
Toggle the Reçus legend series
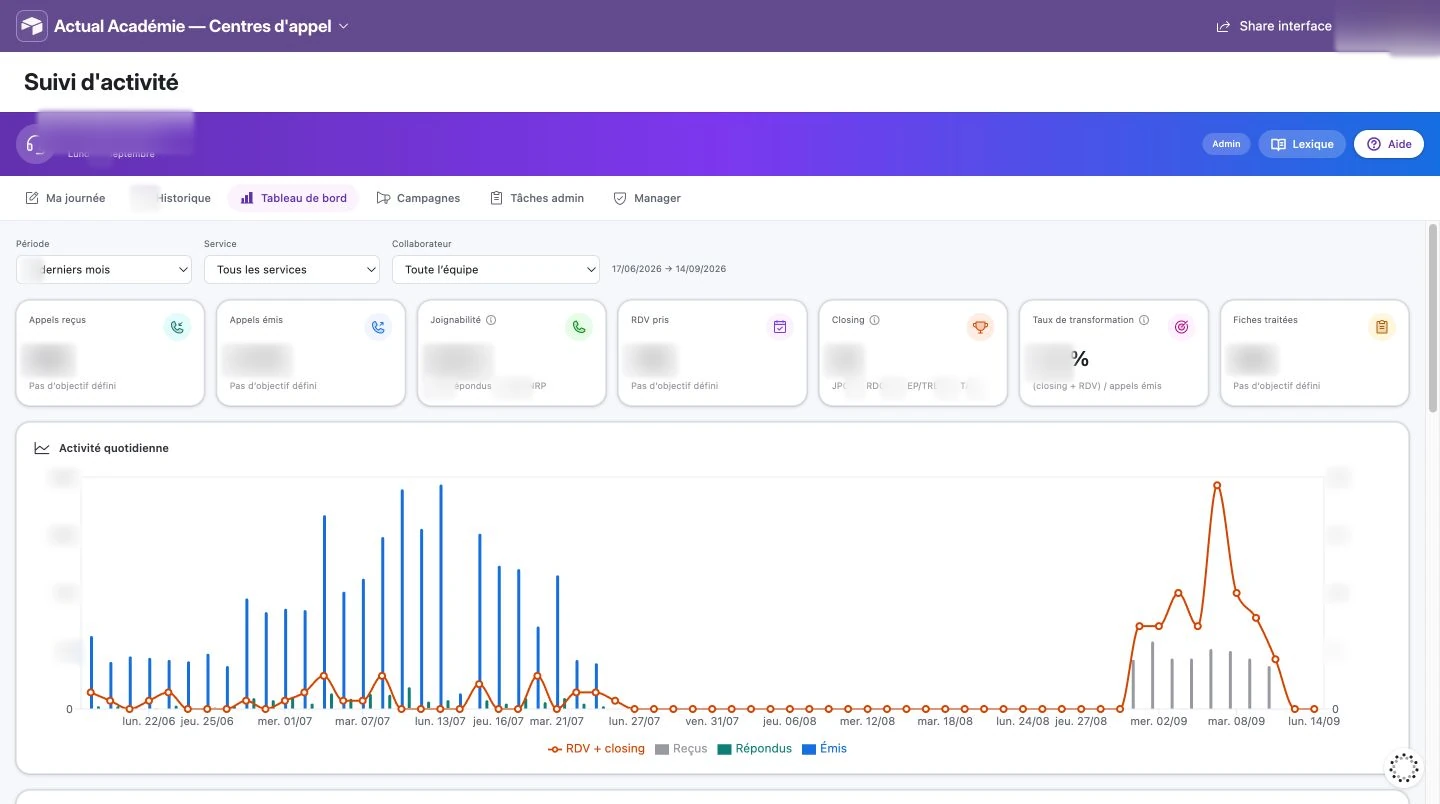[681, 748]
